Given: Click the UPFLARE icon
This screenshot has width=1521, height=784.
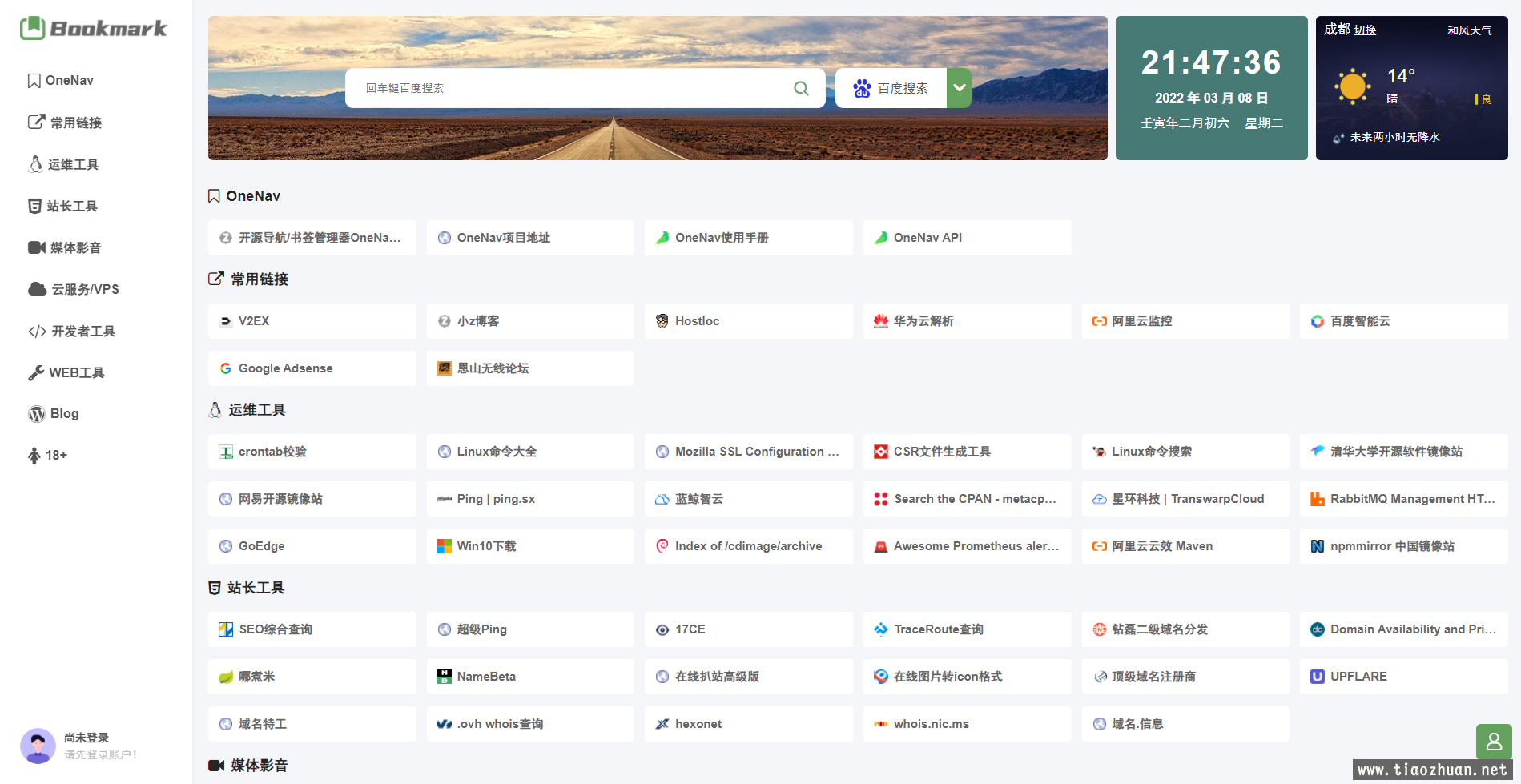Looking at the screenshot, I should coord(1318,677).
